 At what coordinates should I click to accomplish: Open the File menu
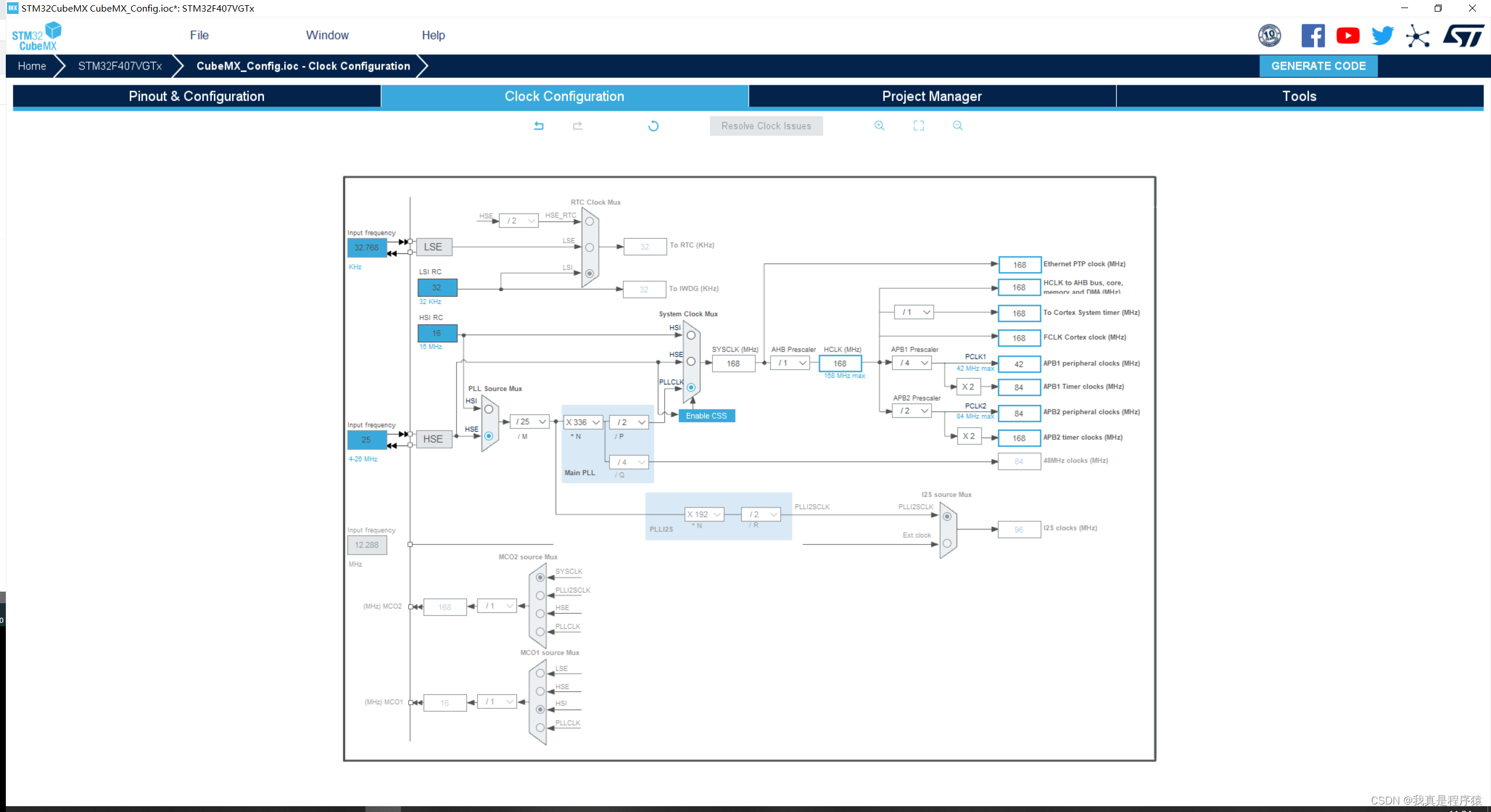point(199,35)
